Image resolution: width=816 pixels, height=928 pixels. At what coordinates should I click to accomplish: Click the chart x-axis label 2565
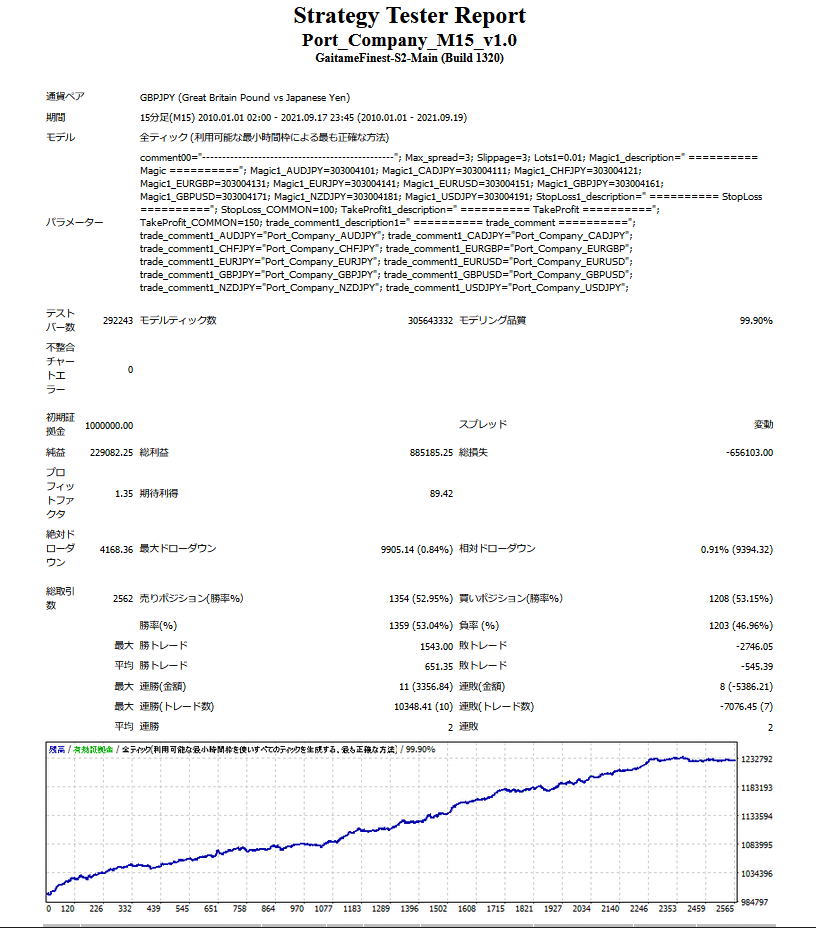tap(725, 908)
